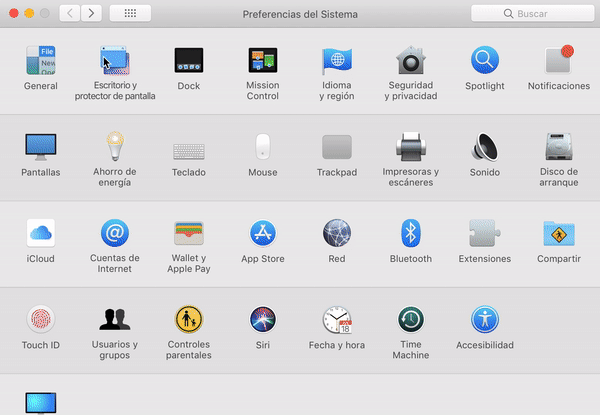
Task: Click the Buscar search field
Action: click(x=532, y=14)
